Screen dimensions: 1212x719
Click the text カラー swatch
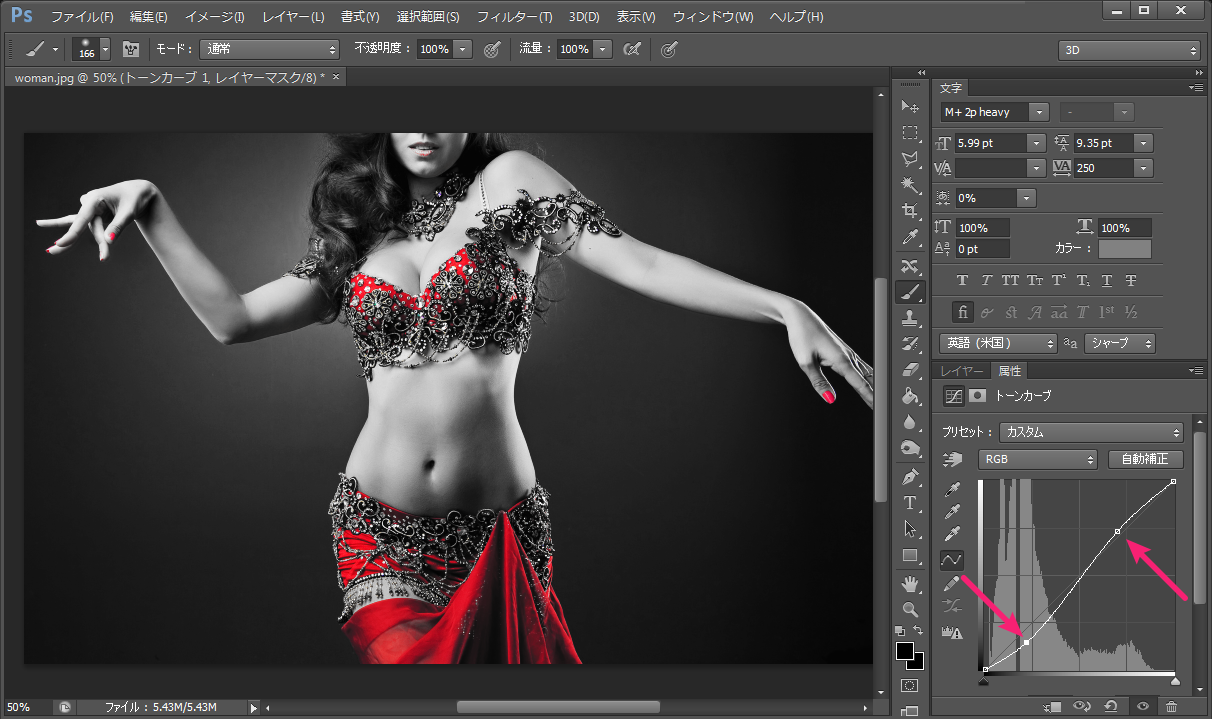[x=1125, y=249]
